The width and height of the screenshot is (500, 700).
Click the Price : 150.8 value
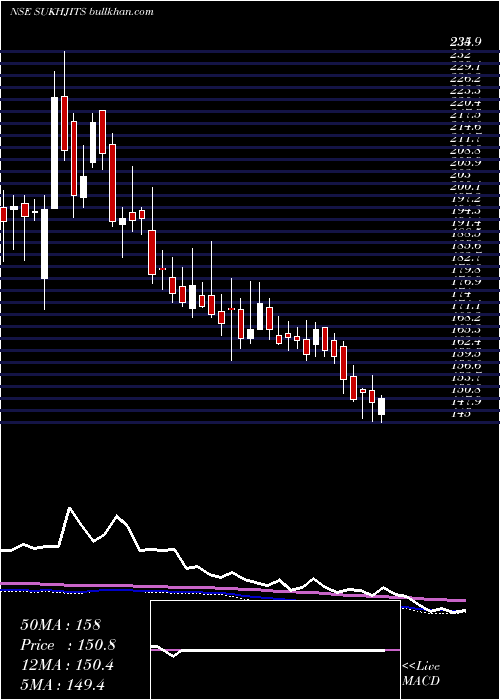point(68,645)
